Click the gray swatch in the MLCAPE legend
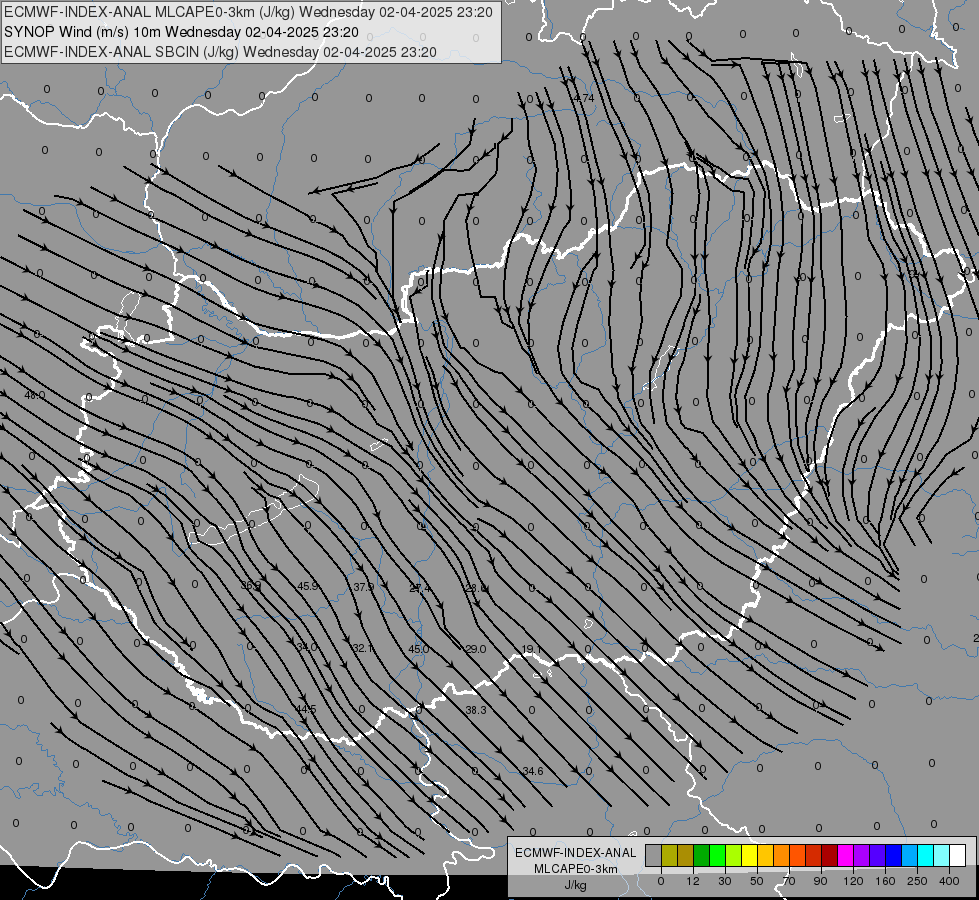 (654, 856)
